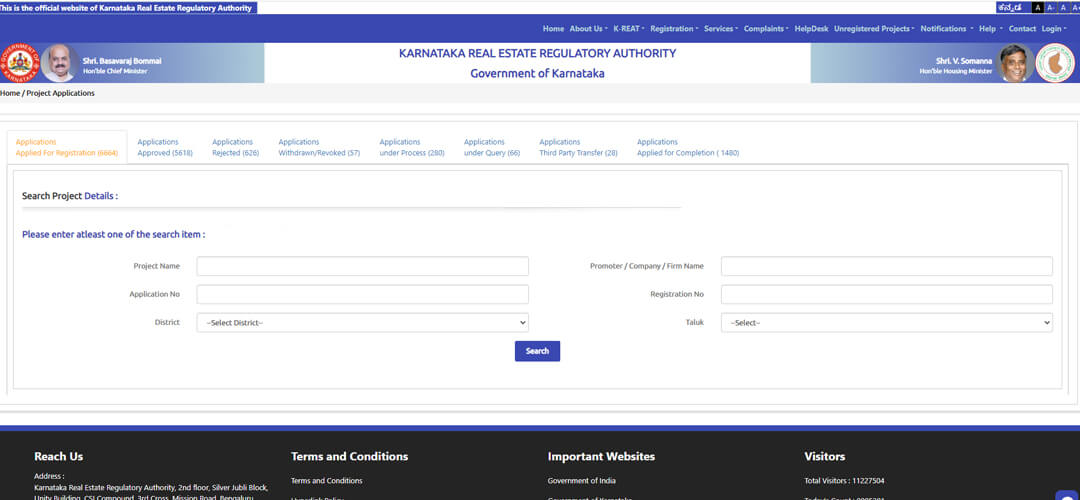The width and height of the screenshot is (1080, 500).
Task: Open the Login menu
Action: [x=1054, y=29]
